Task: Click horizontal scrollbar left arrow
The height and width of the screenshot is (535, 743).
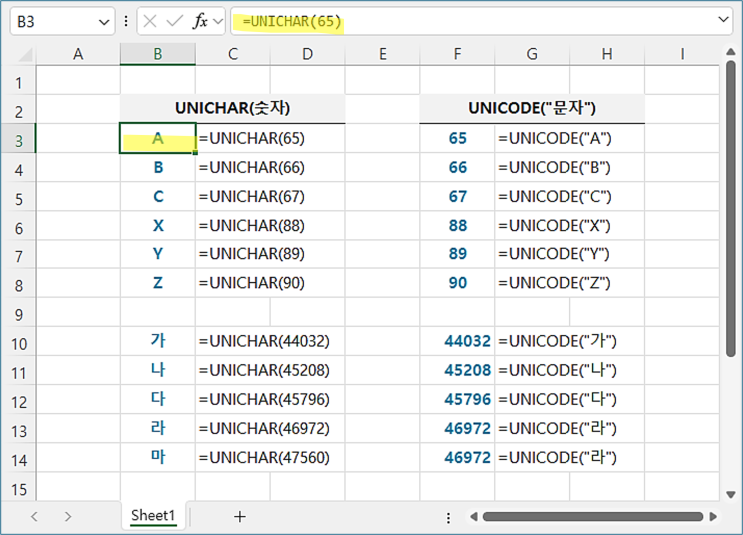Action: 473,517
